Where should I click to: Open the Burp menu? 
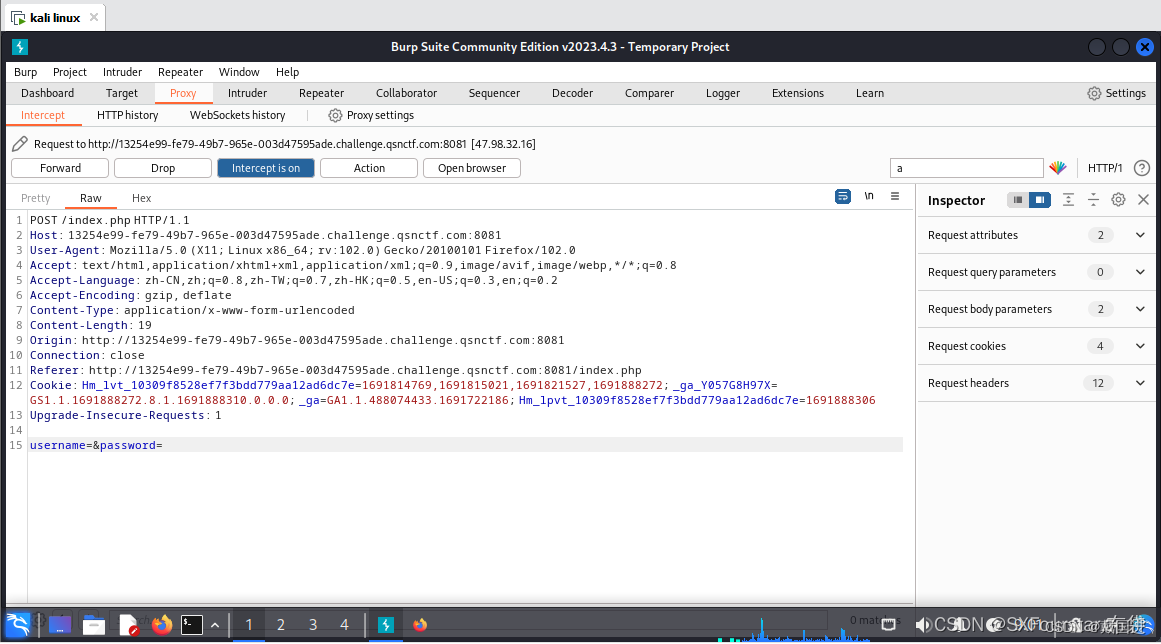[x=25, y=72]
